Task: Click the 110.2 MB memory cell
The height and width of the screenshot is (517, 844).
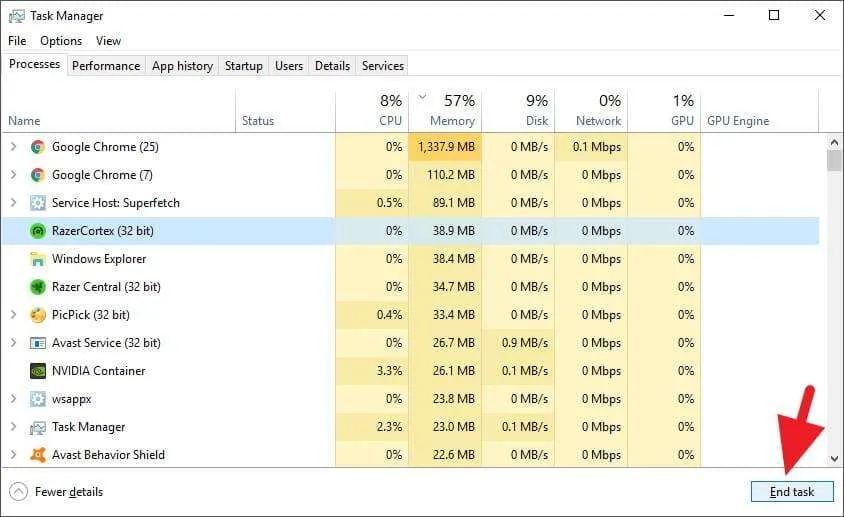Action: (x=445, y=175)
